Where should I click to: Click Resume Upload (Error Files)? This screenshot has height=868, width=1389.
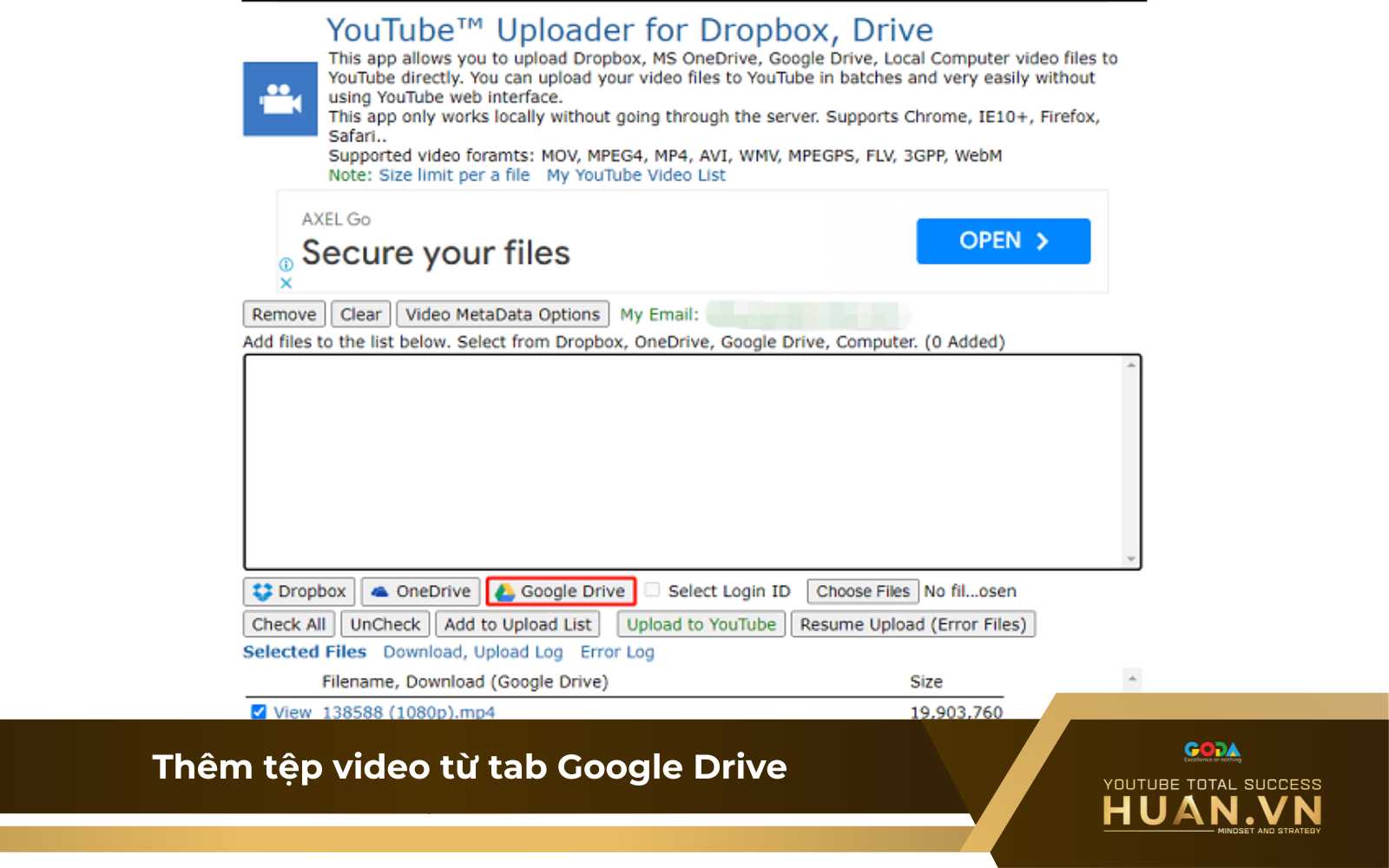(913, 624)
